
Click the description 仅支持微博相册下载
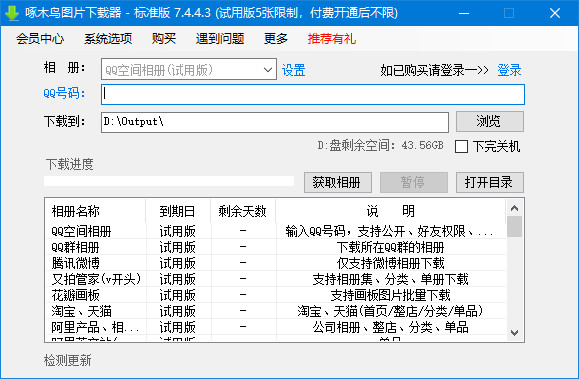[x=390, y=263]
